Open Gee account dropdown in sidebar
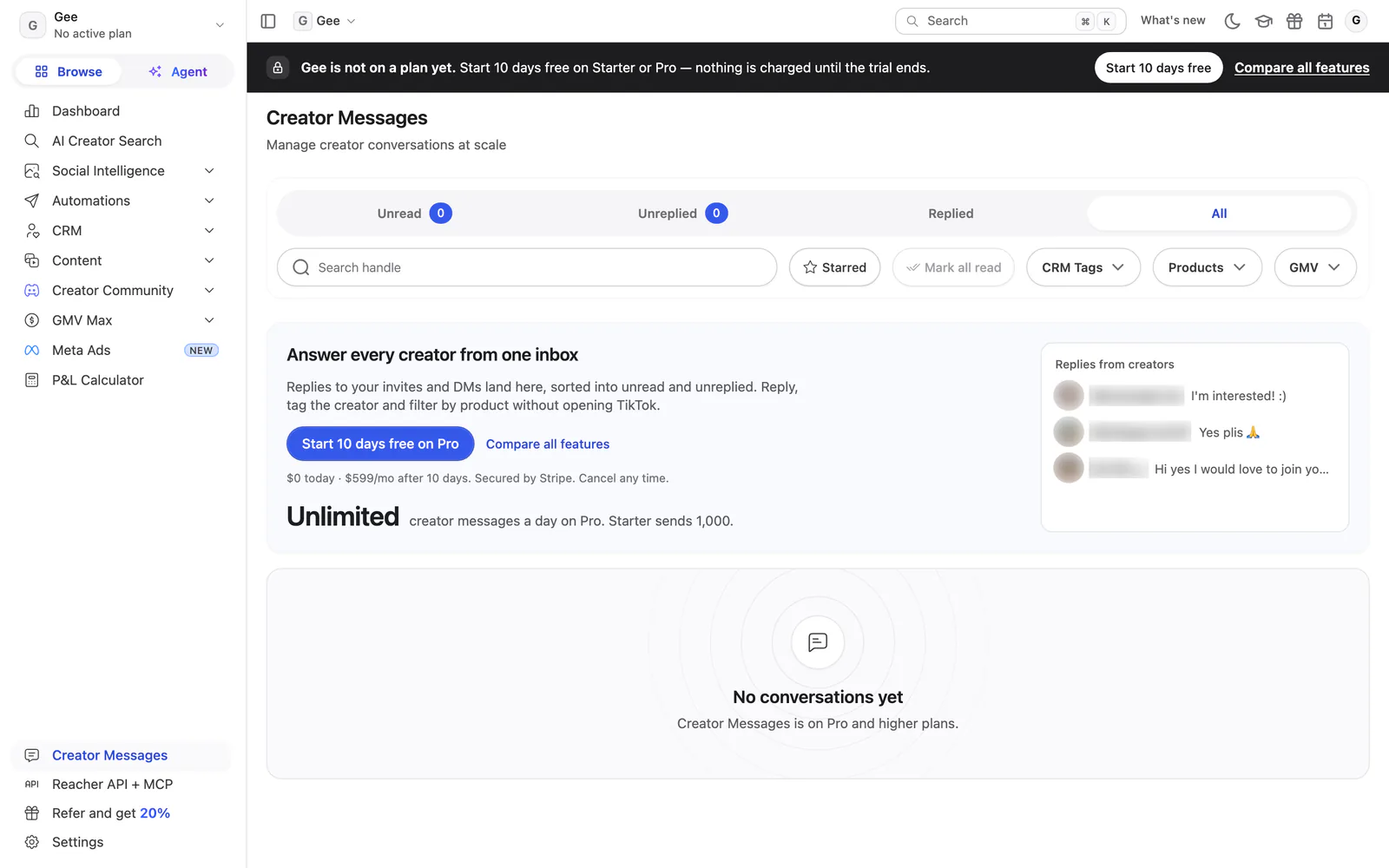This screenshot has width=1389, height=868. [x=122, y=25]
